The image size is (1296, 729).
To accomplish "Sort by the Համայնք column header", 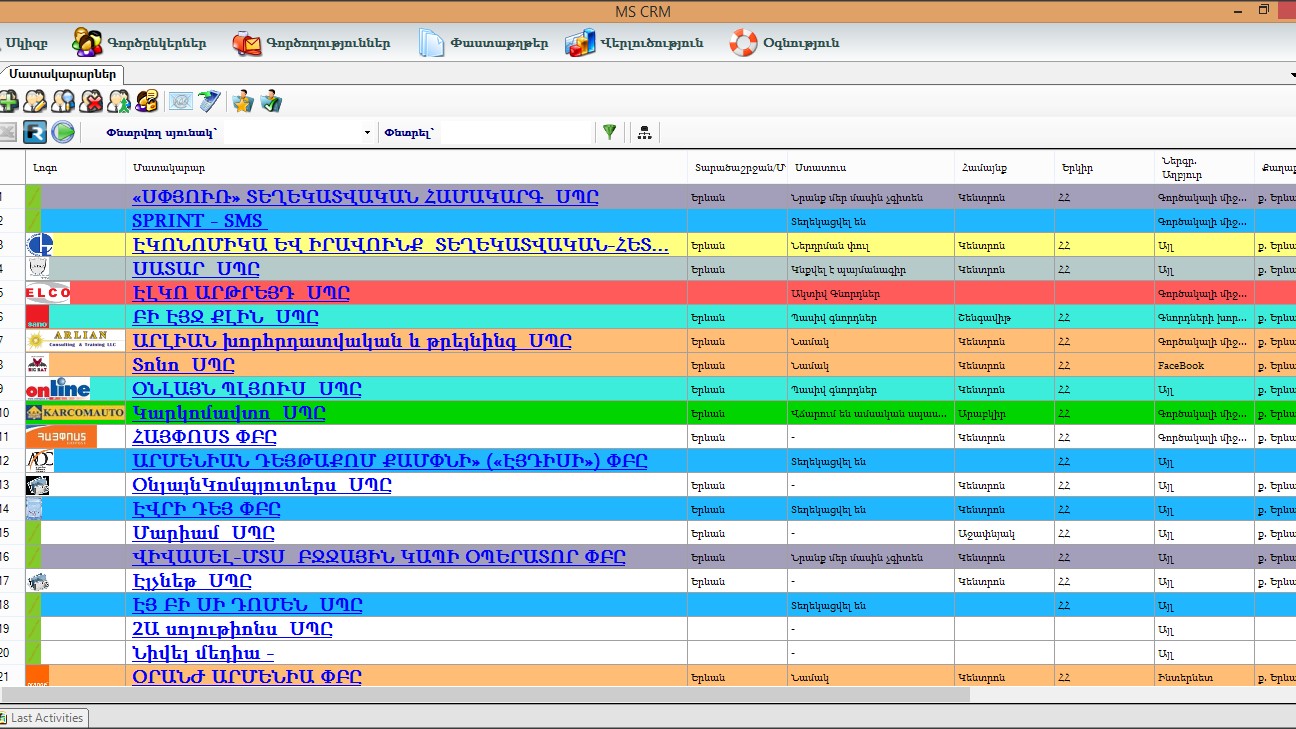I will pos(1004,168).
